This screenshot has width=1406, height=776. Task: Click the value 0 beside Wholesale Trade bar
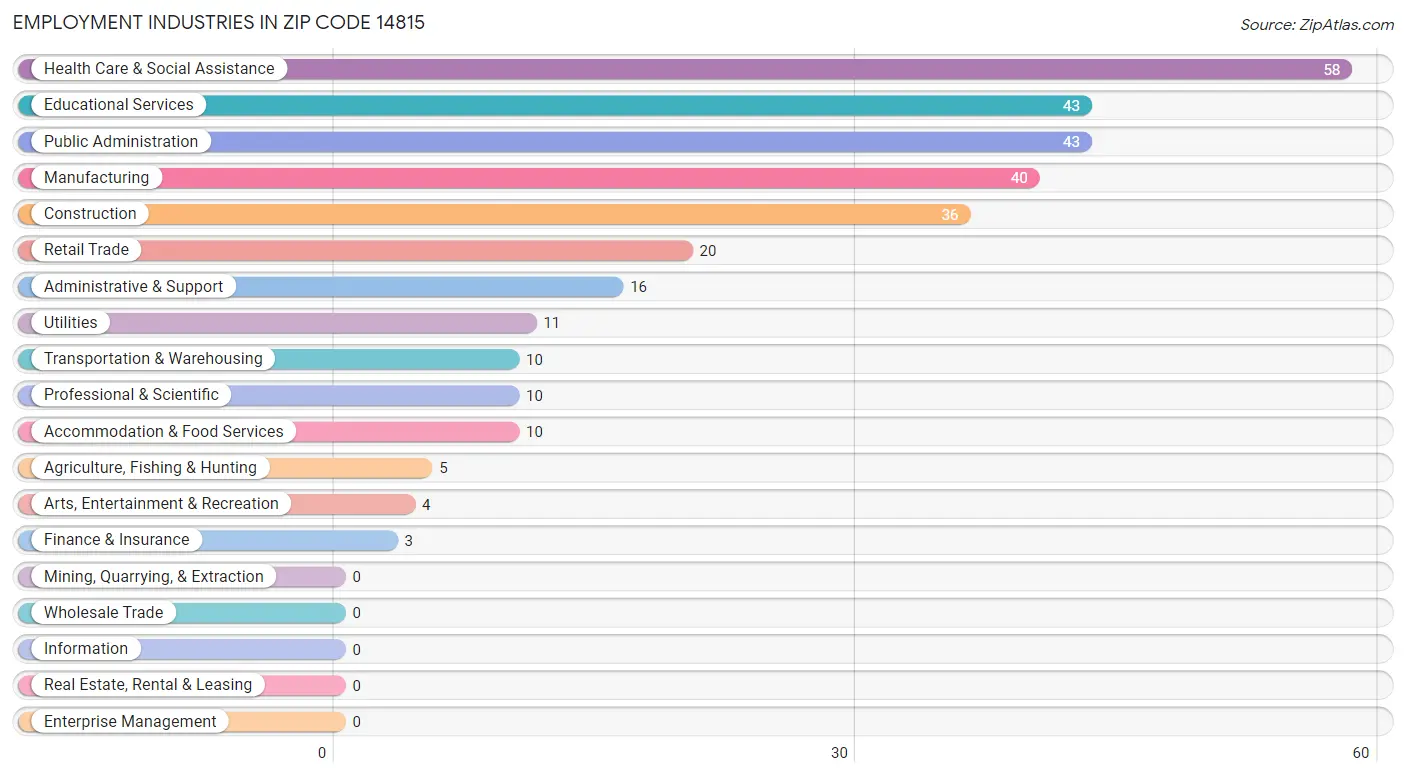pos(356,613)
